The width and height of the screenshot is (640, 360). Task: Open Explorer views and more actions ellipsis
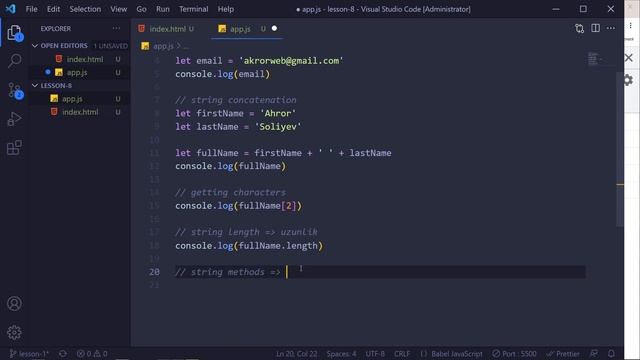point(116,29)
